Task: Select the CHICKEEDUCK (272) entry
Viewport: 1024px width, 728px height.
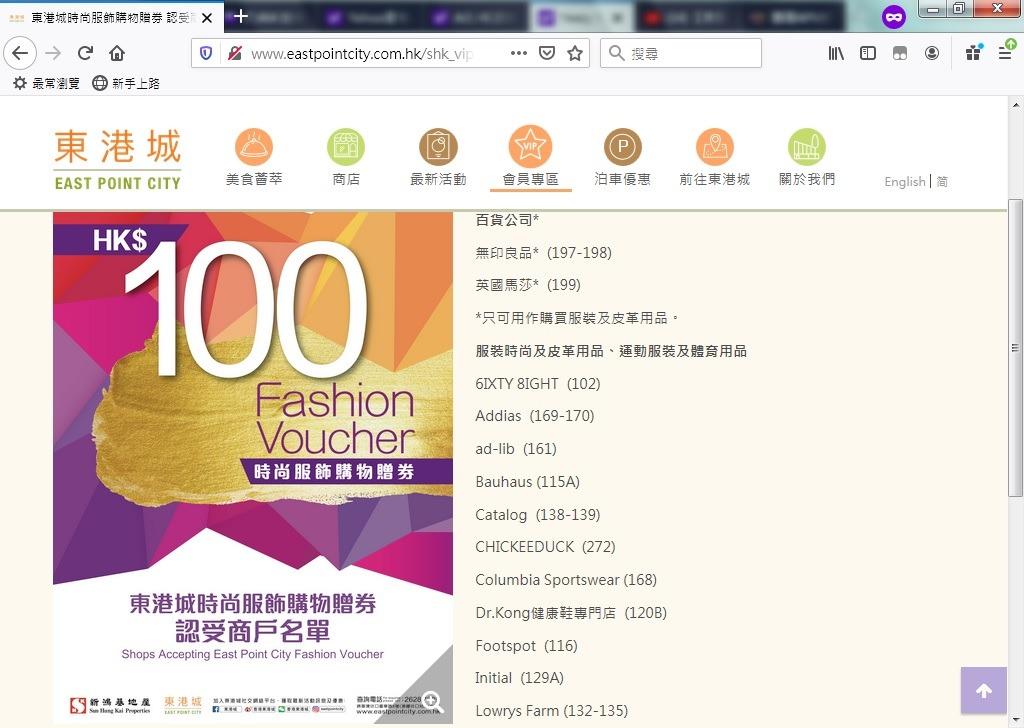Action: (545, 546)
